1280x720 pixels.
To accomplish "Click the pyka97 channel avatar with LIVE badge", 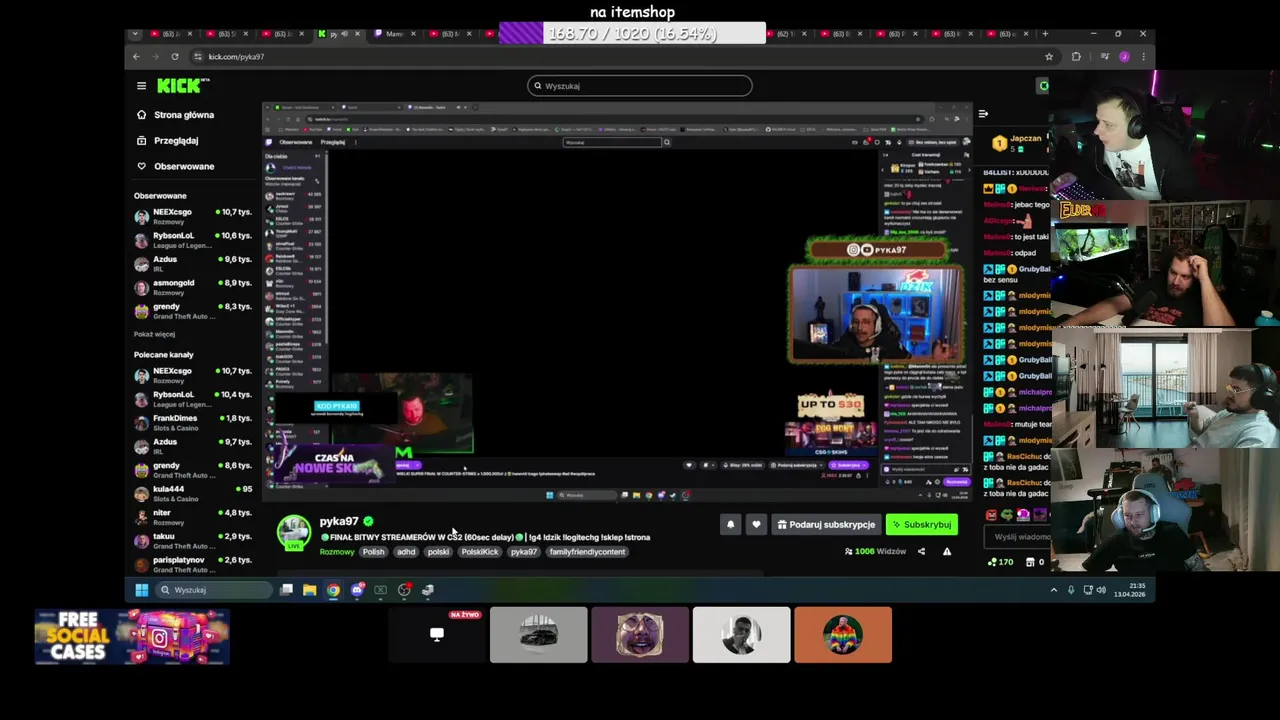I will (x=294, y=533).
